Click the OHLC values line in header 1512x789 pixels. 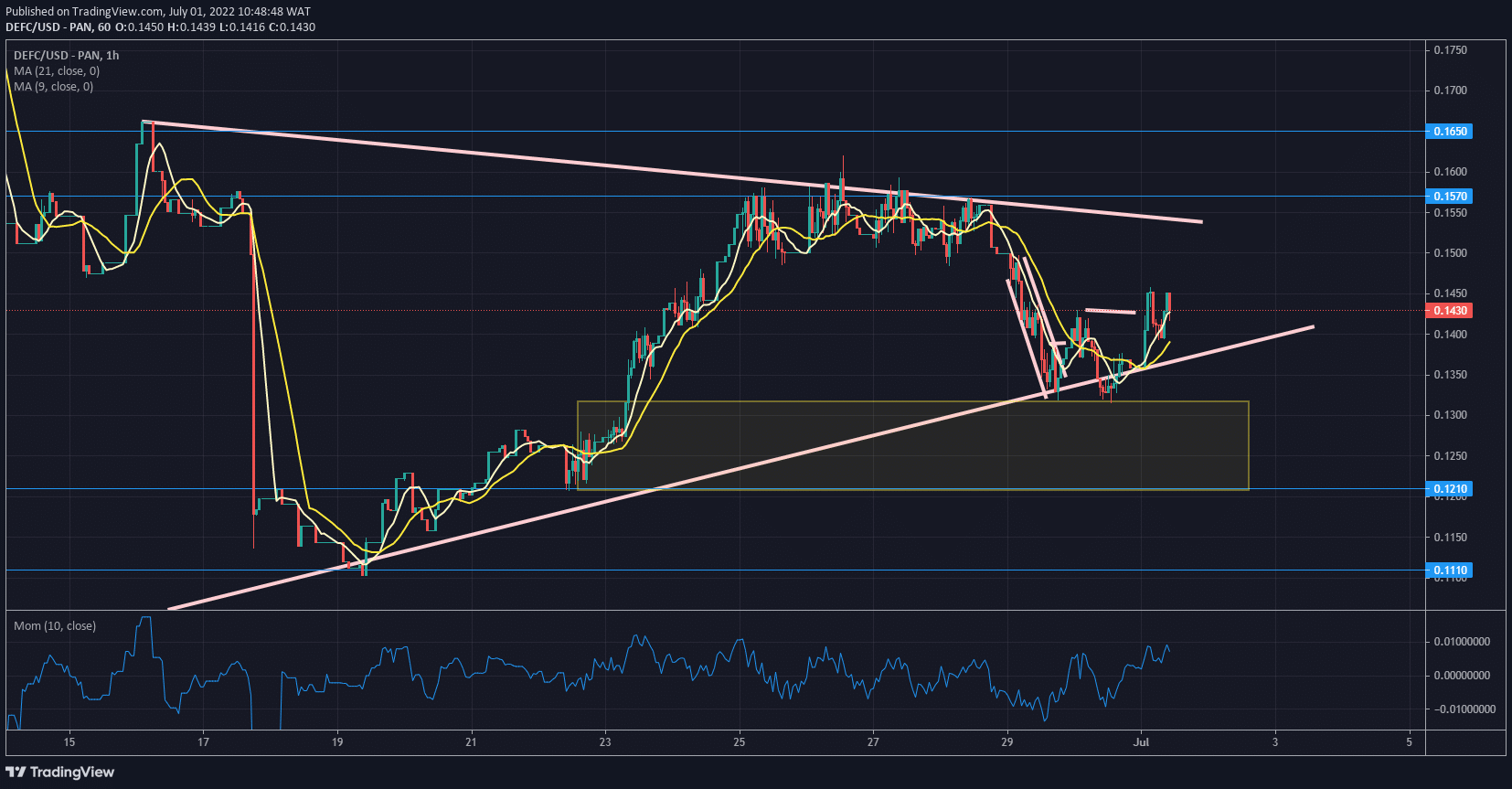[x=161, y=27]
